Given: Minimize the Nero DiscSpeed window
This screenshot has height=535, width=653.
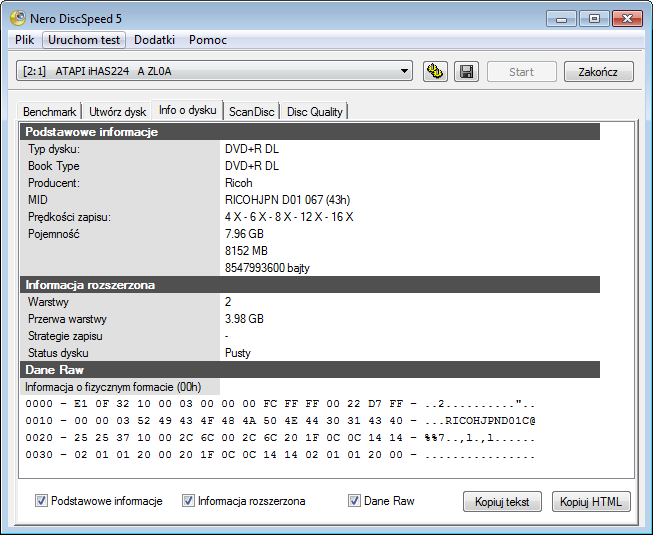Looking at the screenshot, I should pos(561,19).
